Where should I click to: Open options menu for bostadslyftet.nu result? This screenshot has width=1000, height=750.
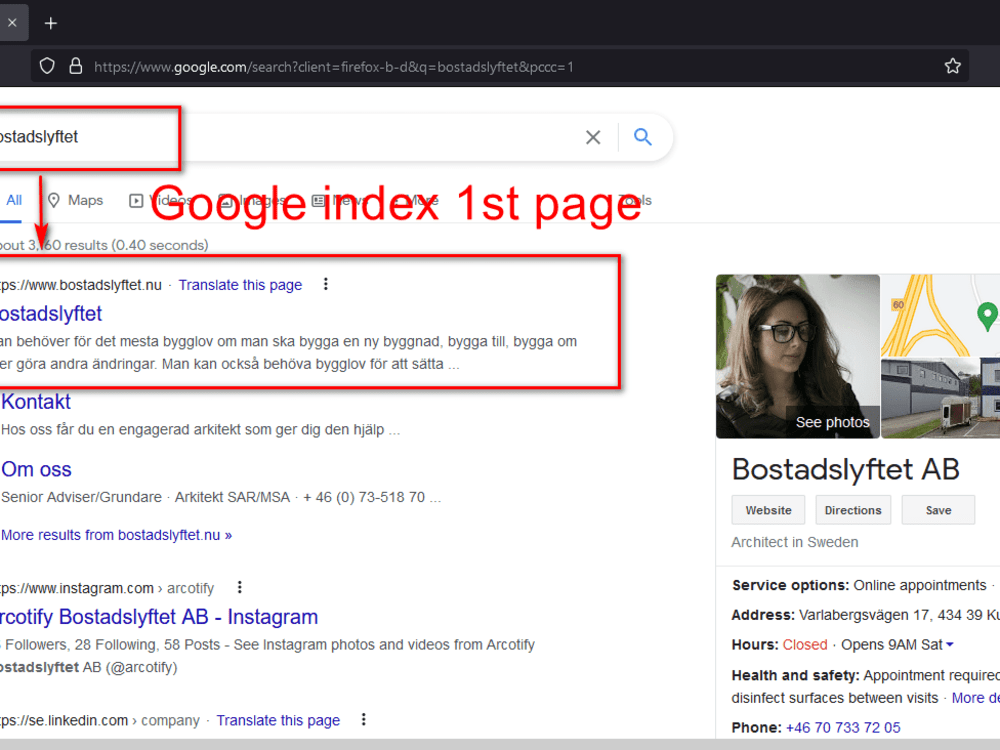coord(326,284)
